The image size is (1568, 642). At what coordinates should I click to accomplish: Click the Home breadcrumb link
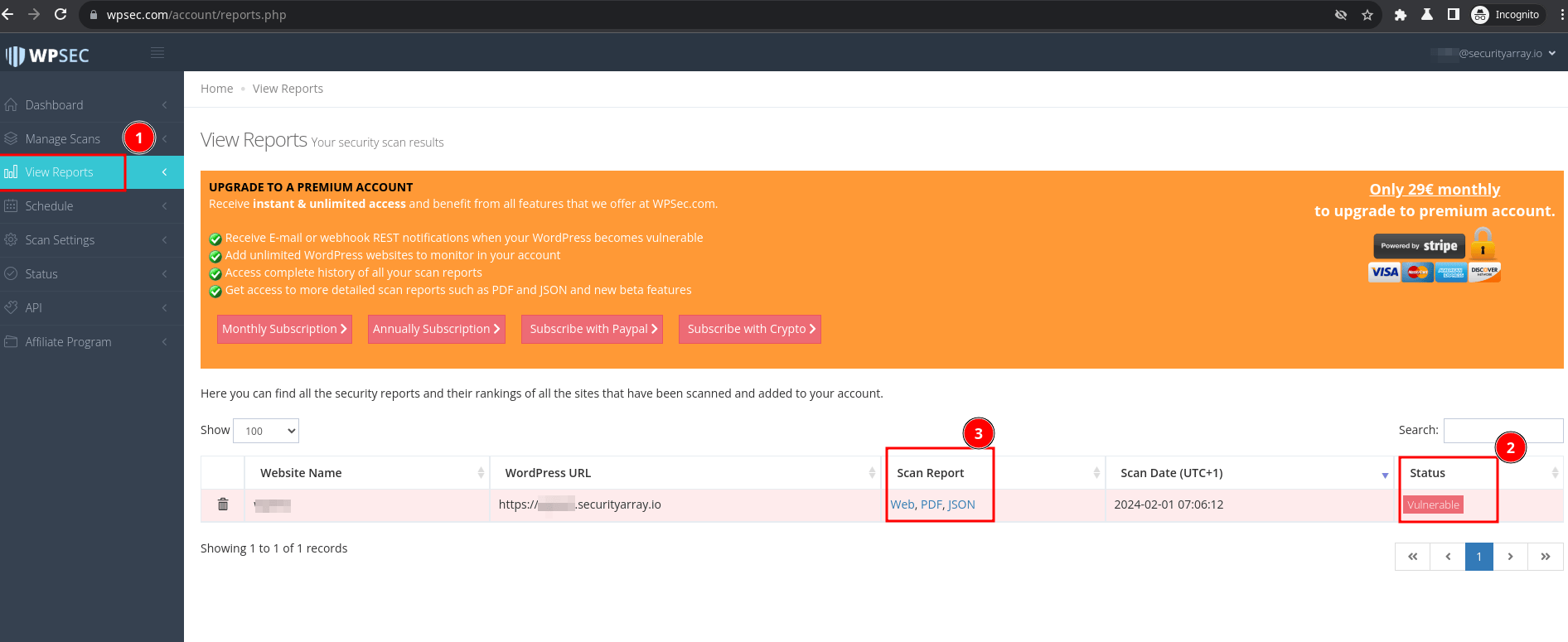click(x=217, y=89)
